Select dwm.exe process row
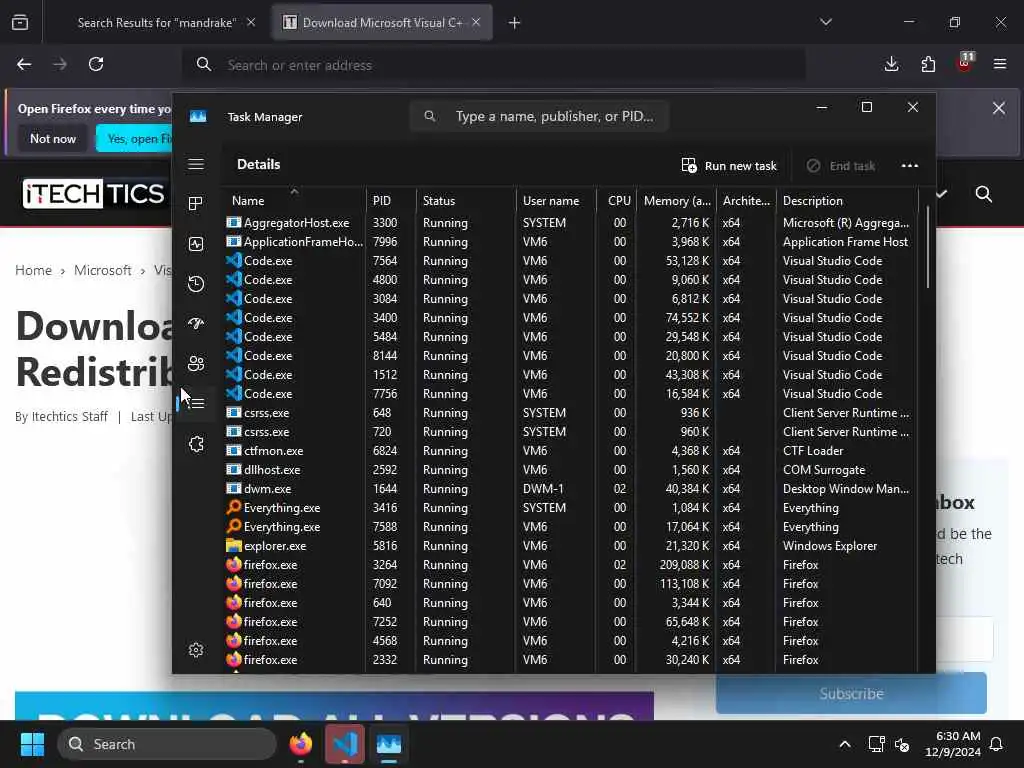This screenshot has height=768, width=1024. point(571,488)
